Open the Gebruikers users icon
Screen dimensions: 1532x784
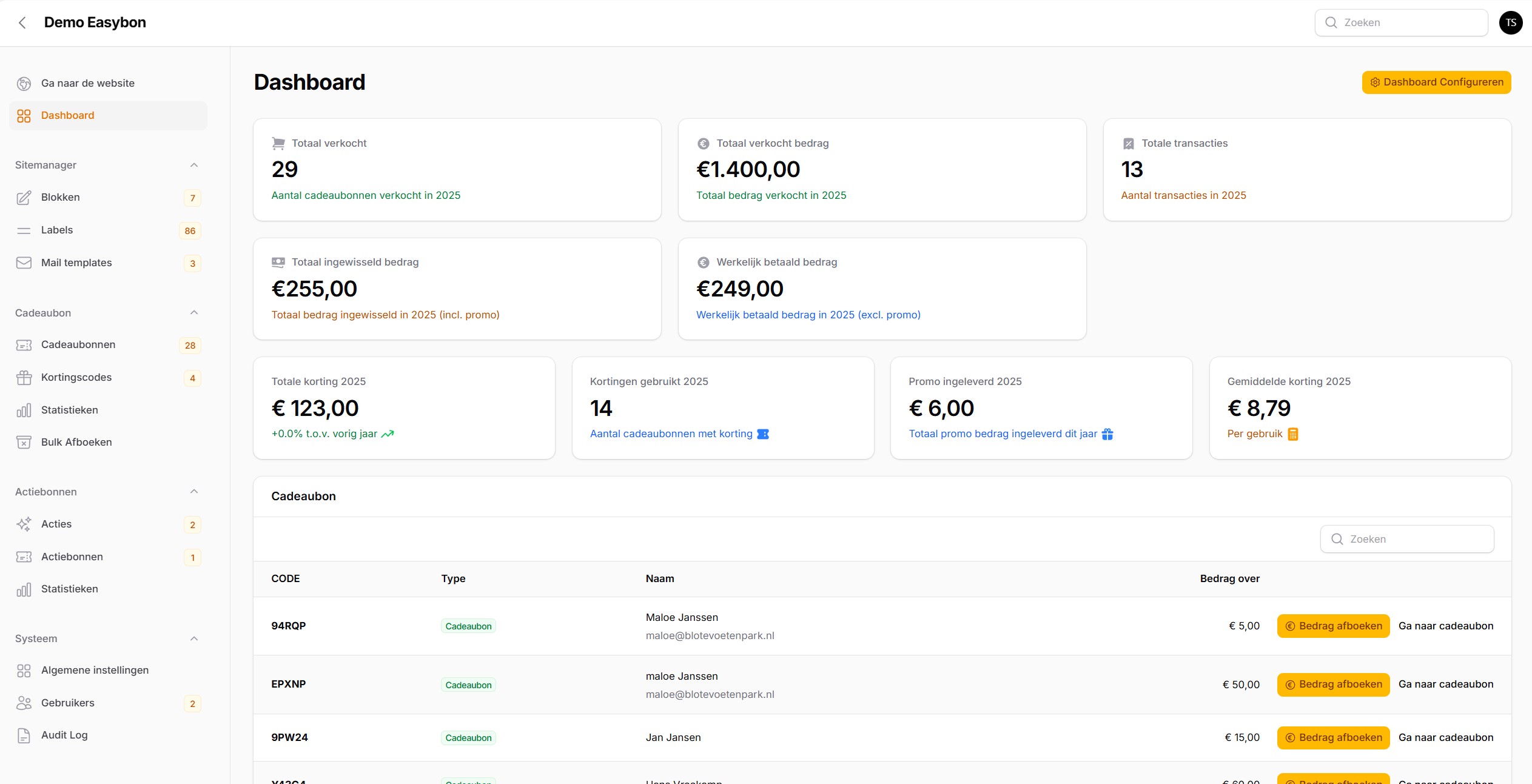(x=24, y=703)
